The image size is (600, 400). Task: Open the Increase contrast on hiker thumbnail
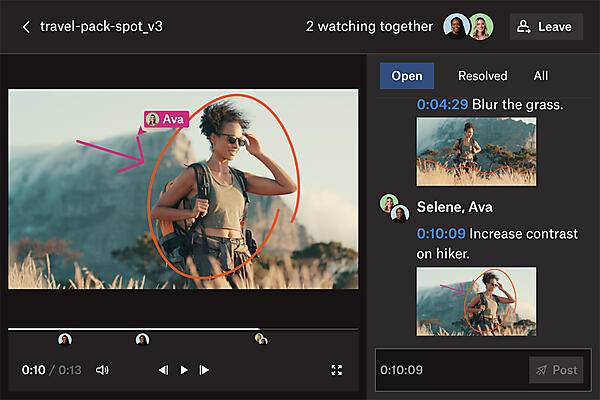point(476,300)
